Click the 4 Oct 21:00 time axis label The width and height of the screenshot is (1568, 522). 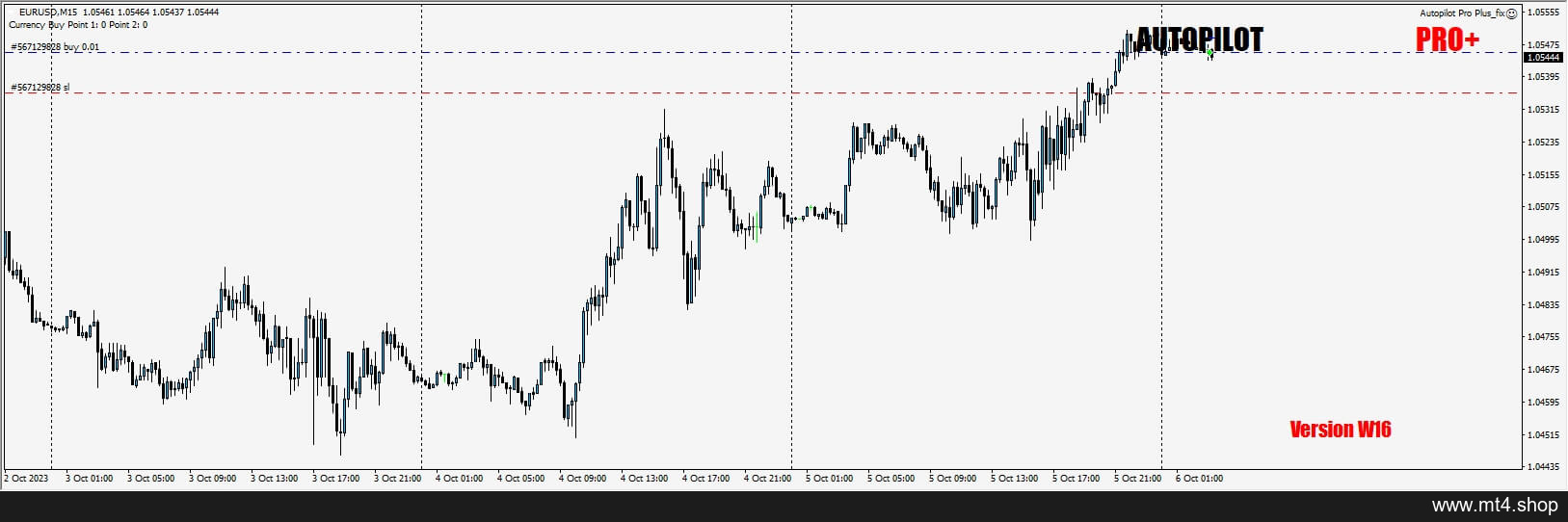click(767, 479)
